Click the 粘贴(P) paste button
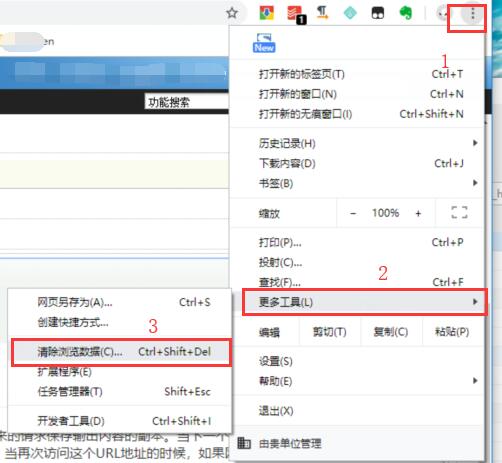Image resolution: width=502 pixels, height=463 pixels. tap(452, 332)
